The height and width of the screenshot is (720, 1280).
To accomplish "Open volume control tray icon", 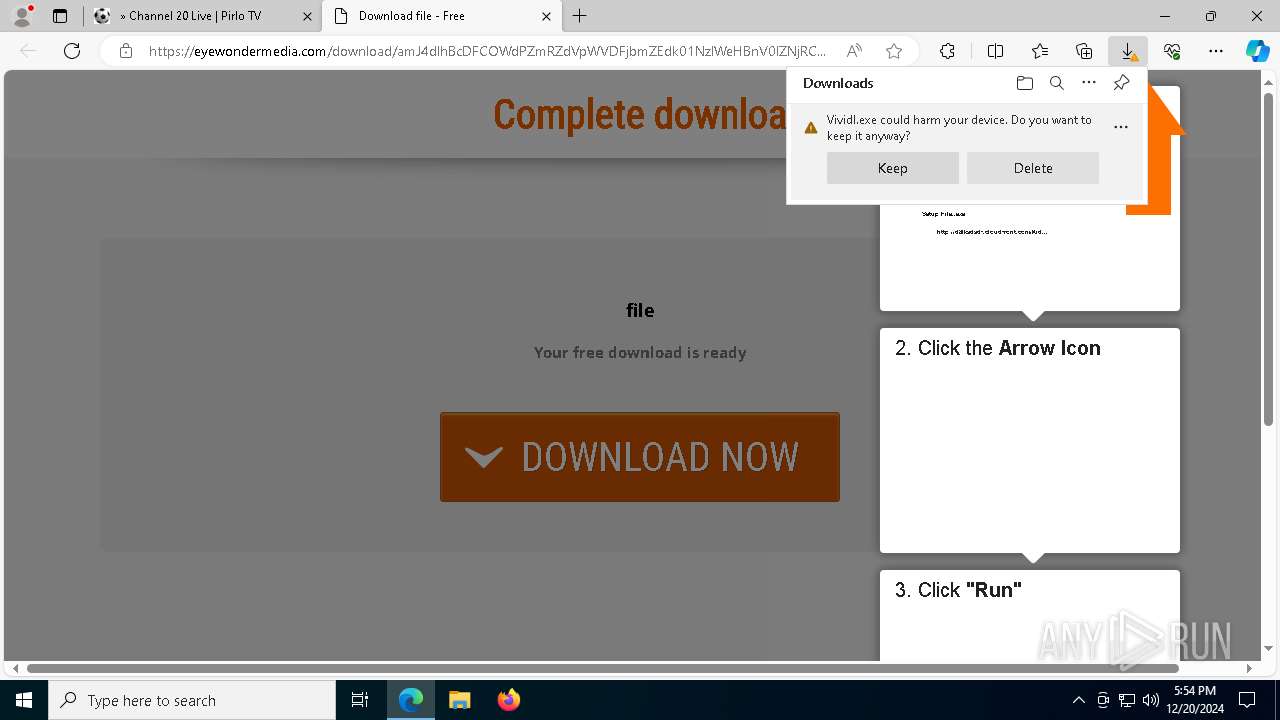I will (1151, 700).
